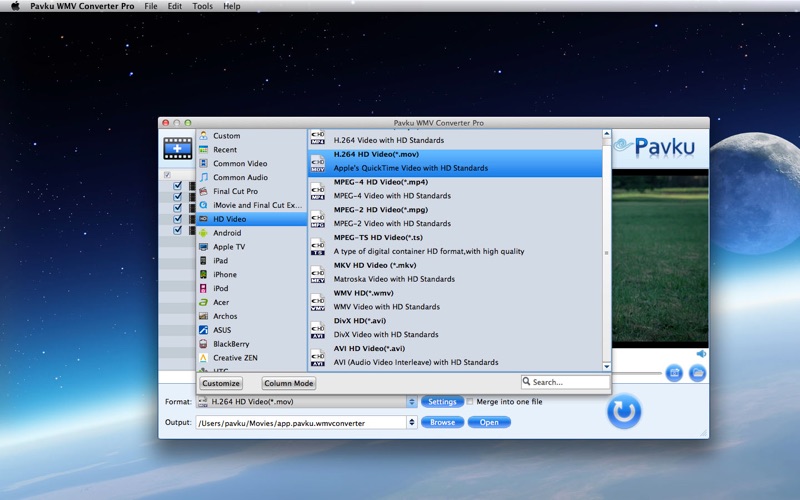Open the Output path dropdown arrows

click(x=412, y=422)
